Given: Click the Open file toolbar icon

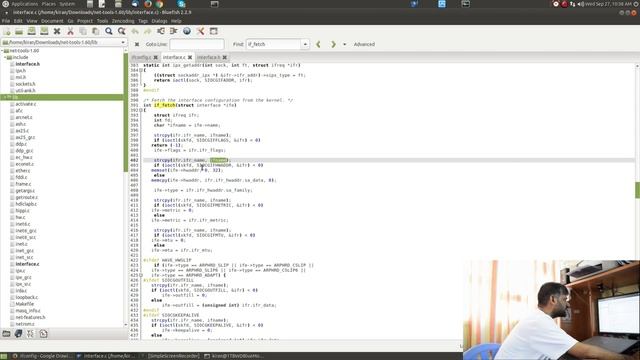Looking at the screenshot, I should coord(19,31).
